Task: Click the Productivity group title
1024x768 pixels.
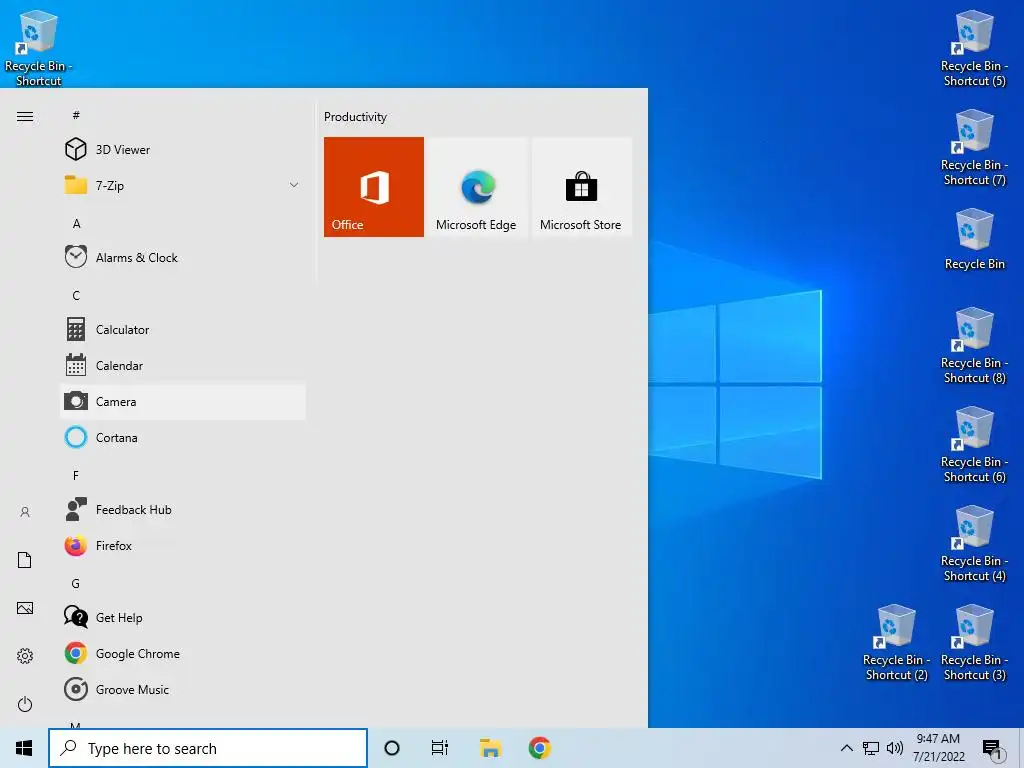Action: pyautogui.click(x=355, y=117)
